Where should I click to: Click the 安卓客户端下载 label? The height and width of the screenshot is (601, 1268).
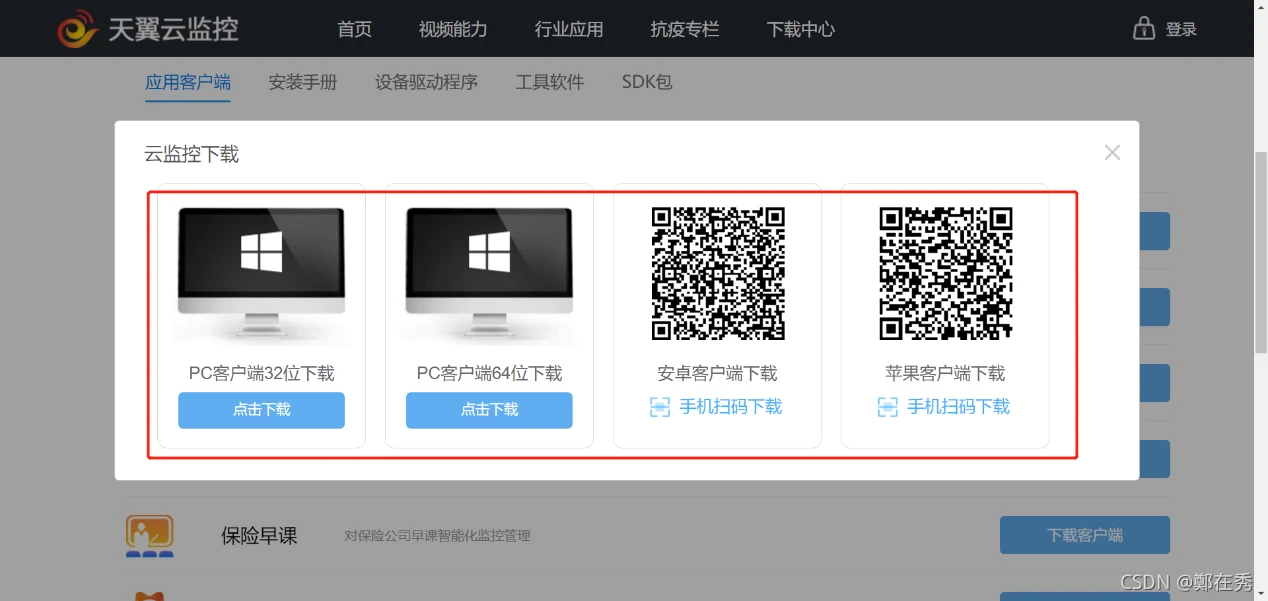coord(718,373)
